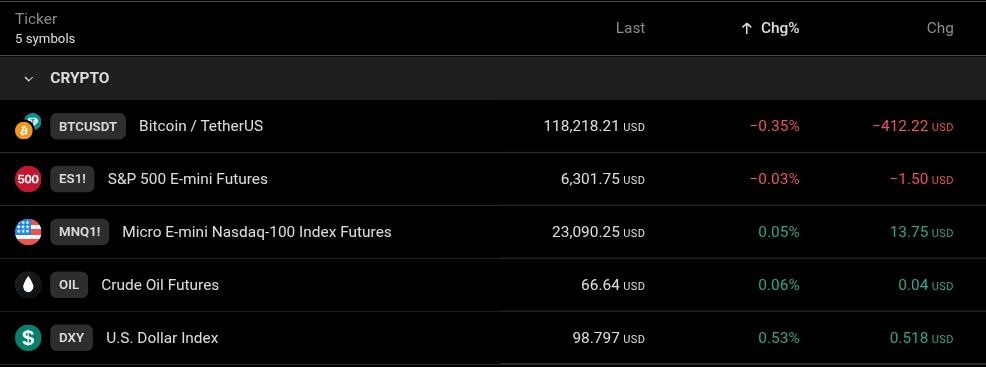986x367 pixels.
Task: Select the OIL symbol badge
Action: click(x=69, y=285)
